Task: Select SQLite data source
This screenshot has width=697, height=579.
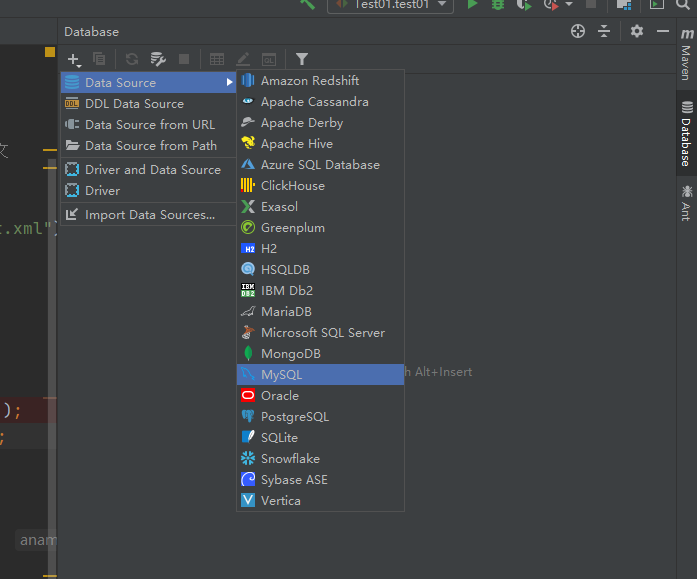Action: coord(320,437)
